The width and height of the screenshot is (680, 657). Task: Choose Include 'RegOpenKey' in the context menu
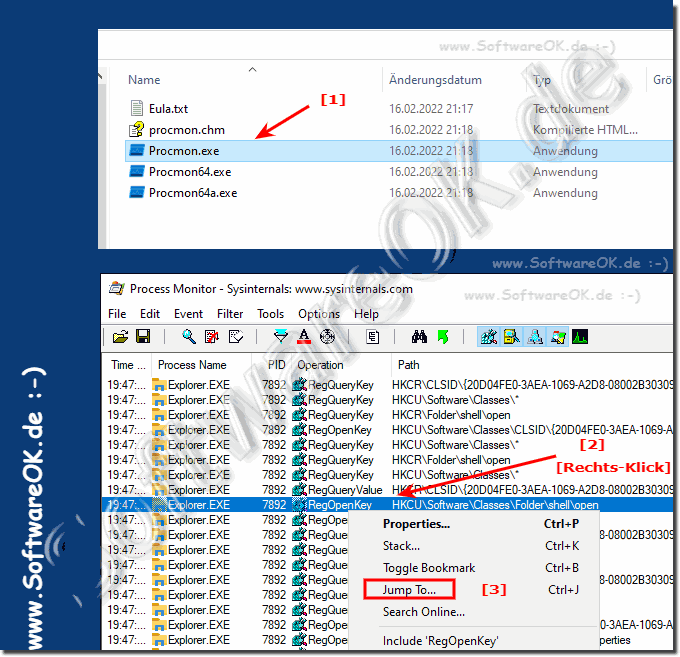474,641
